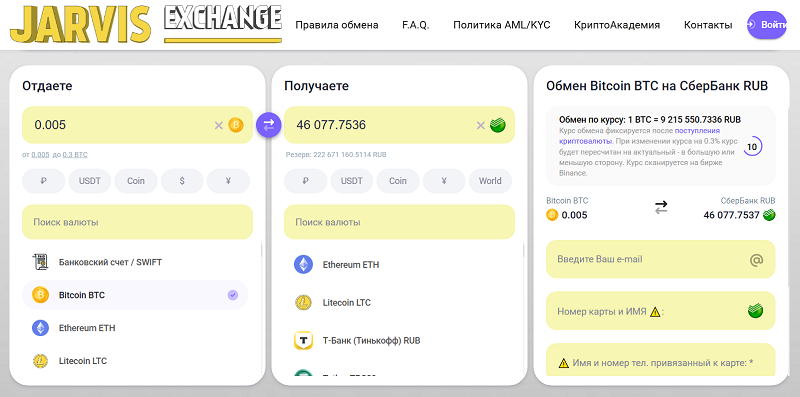Click the @ icon in e-mail field

pyautogui.click(x=756, y=260)
